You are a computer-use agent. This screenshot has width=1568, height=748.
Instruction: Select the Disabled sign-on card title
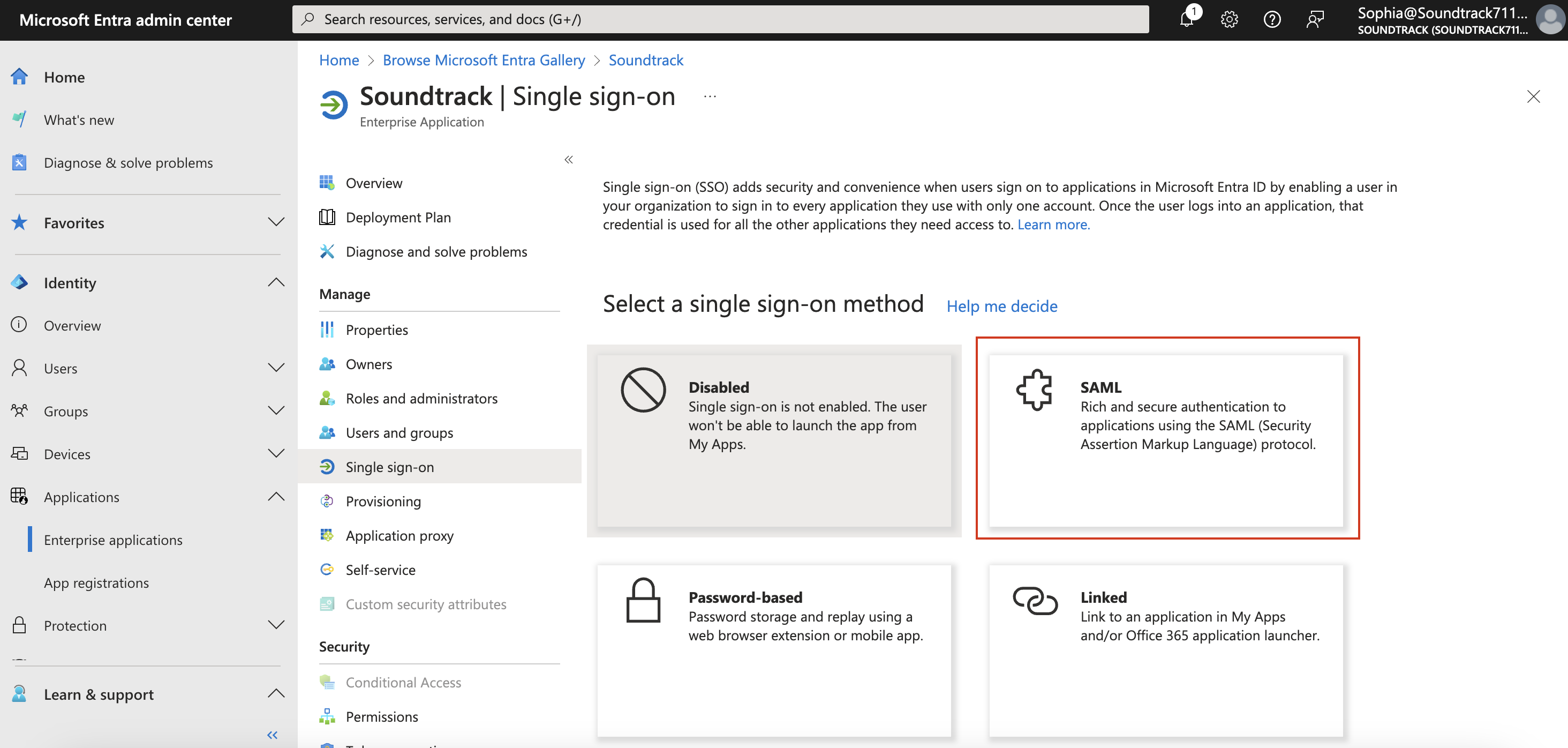pos(719,387)
